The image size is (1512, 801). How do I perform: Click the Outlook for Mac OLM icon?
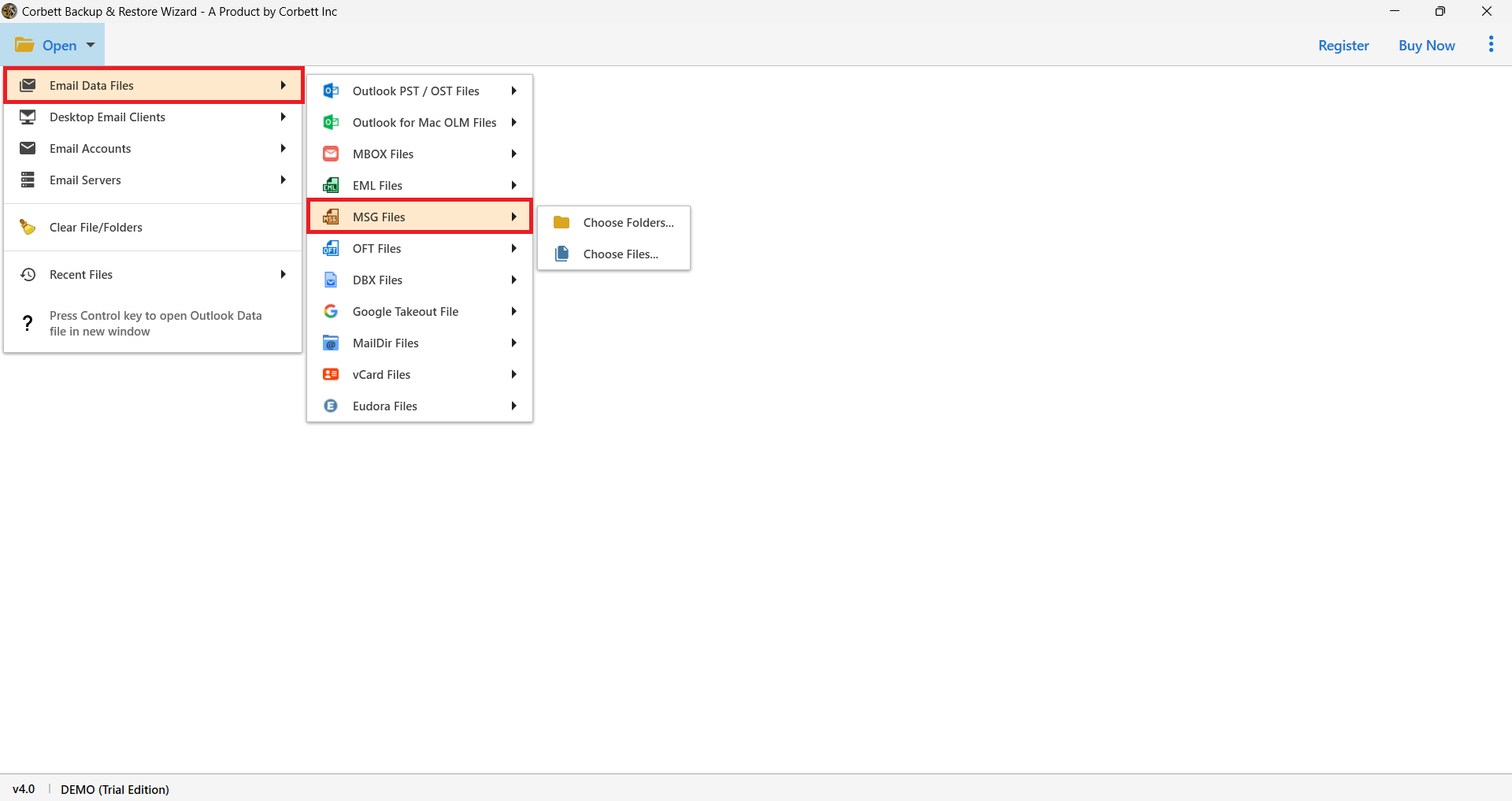tap(331, 122)
